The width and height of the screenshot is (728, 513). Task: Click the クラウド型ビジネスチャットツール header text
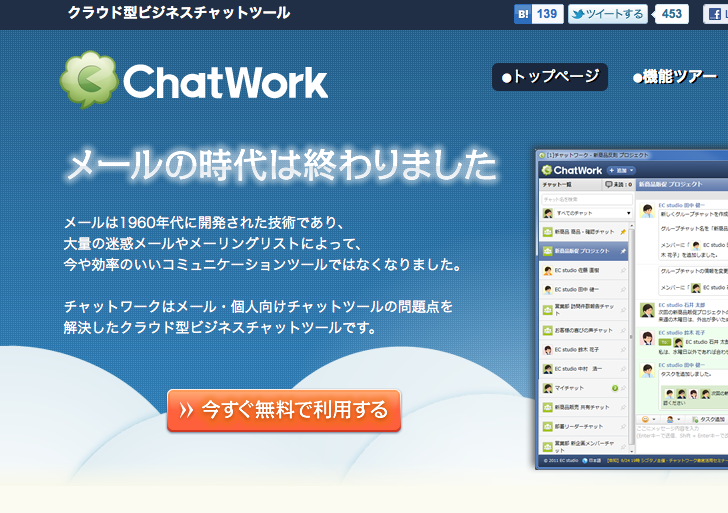pyautogui.click(x=179, y=13)
